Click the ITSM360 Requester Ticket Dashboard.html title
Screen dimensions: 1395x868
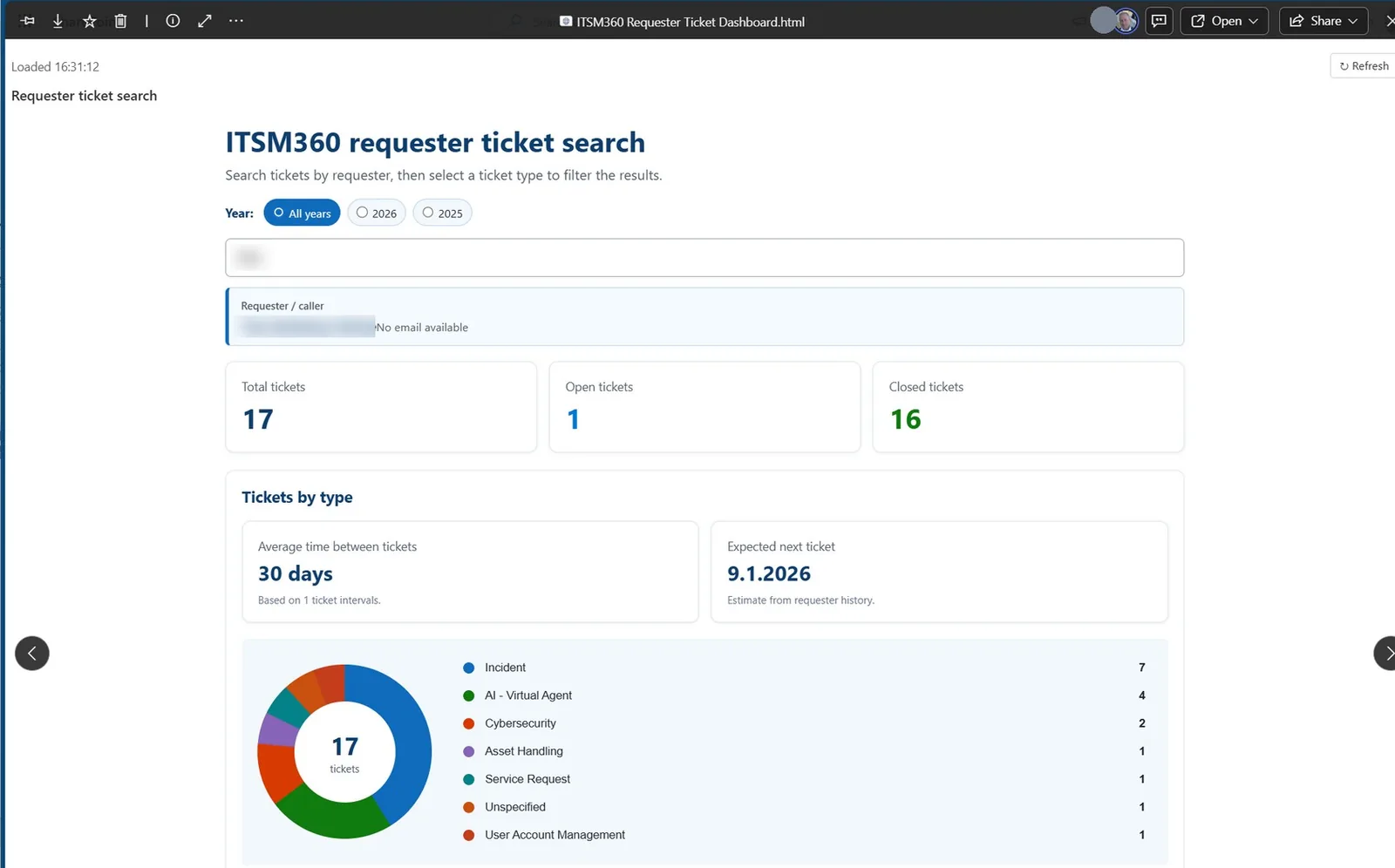pos(690,22)
